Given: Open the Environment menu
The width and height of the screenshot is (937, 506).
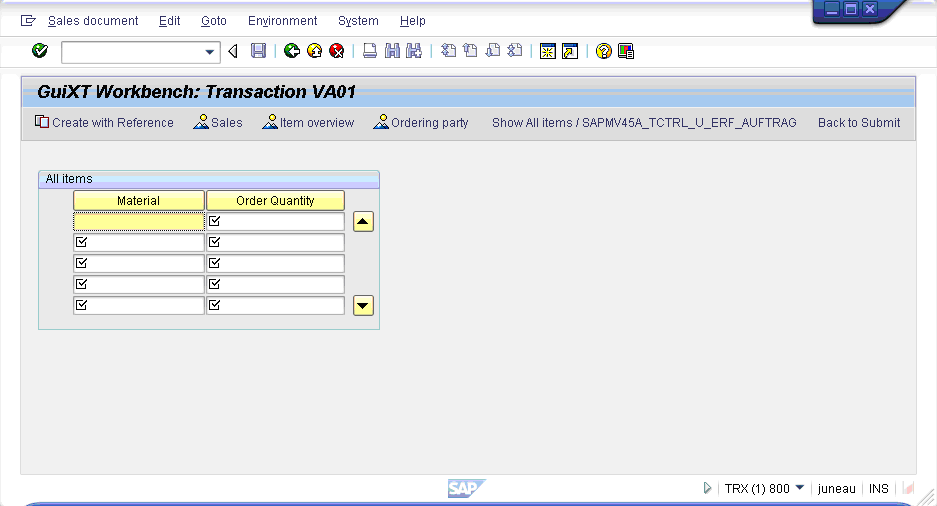Looking at the screenshot, I should 282,21.
